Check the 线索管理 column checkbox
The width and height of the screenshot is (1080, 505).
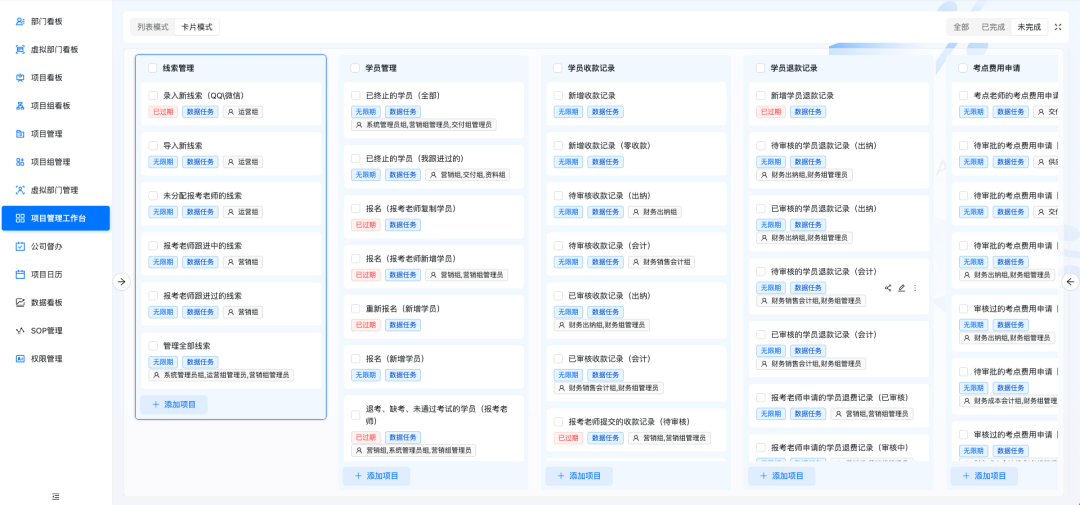click(152, 68)
